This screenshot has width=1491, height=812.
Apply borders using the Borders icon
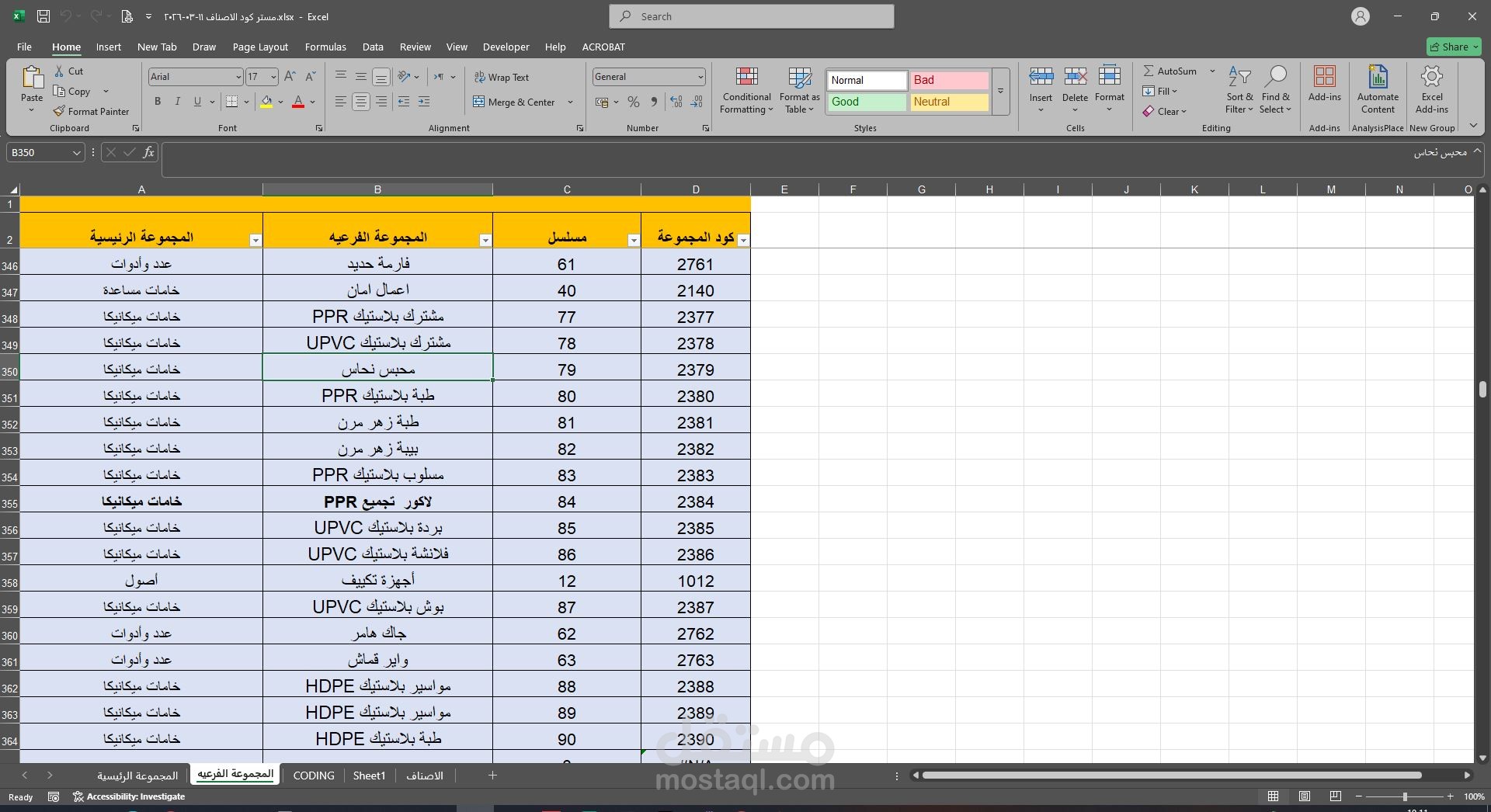231,102
